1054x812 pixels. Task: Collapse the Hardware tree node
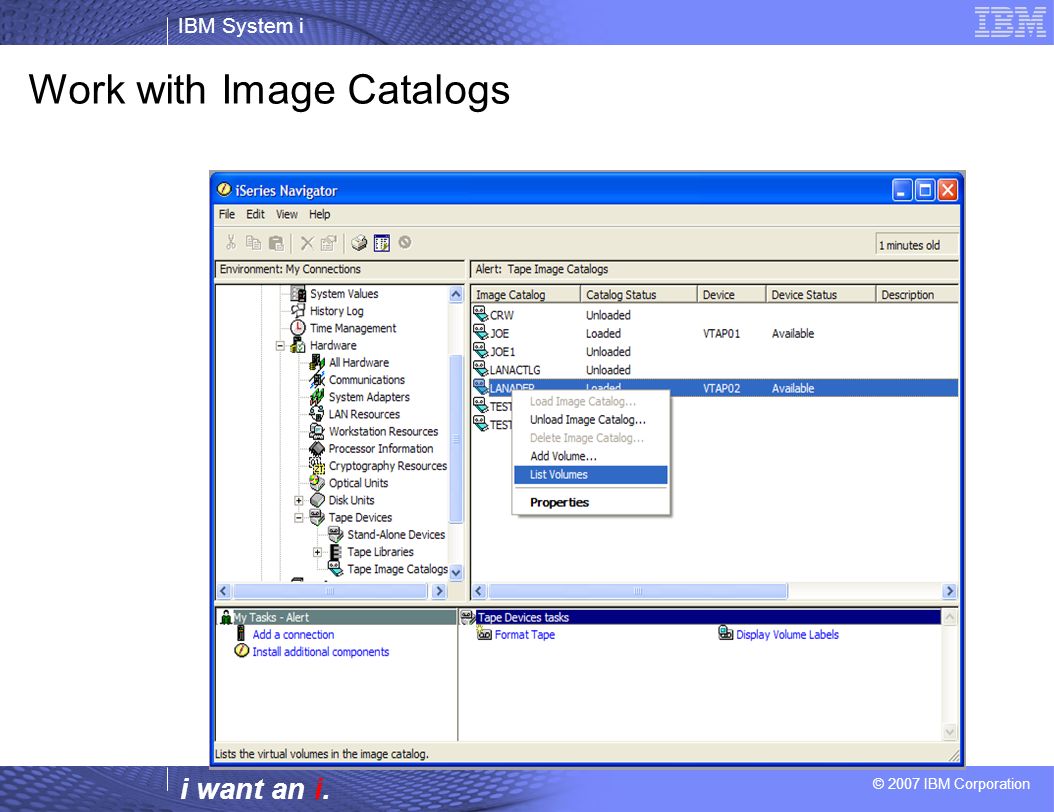[280, 346]
